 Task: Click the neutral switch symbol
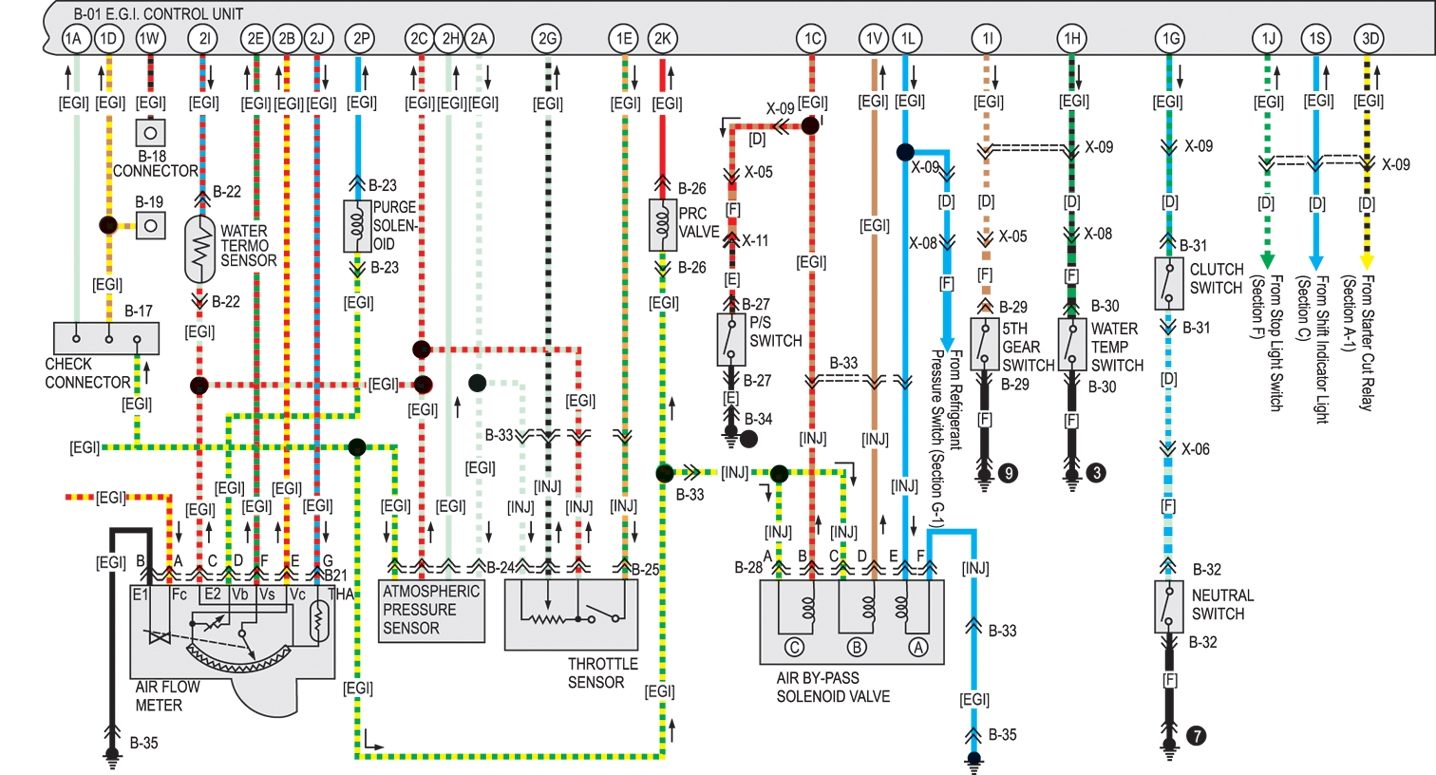1168,606
